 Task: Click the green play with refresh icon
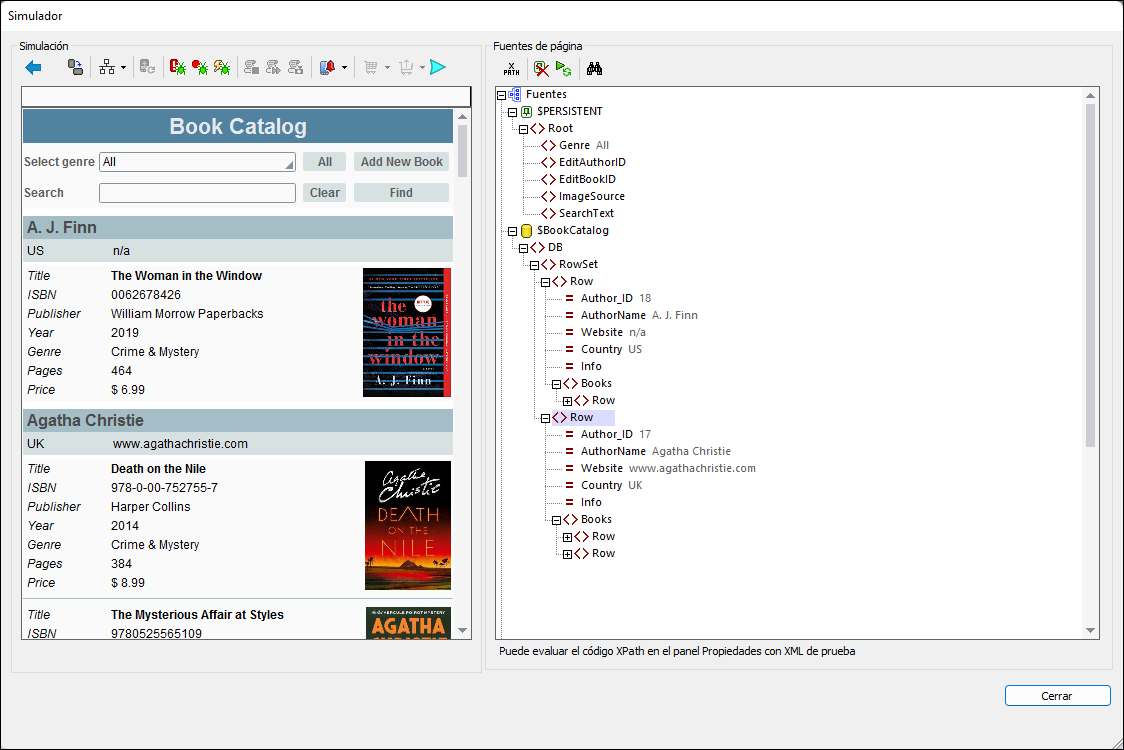tap(564, 69)
